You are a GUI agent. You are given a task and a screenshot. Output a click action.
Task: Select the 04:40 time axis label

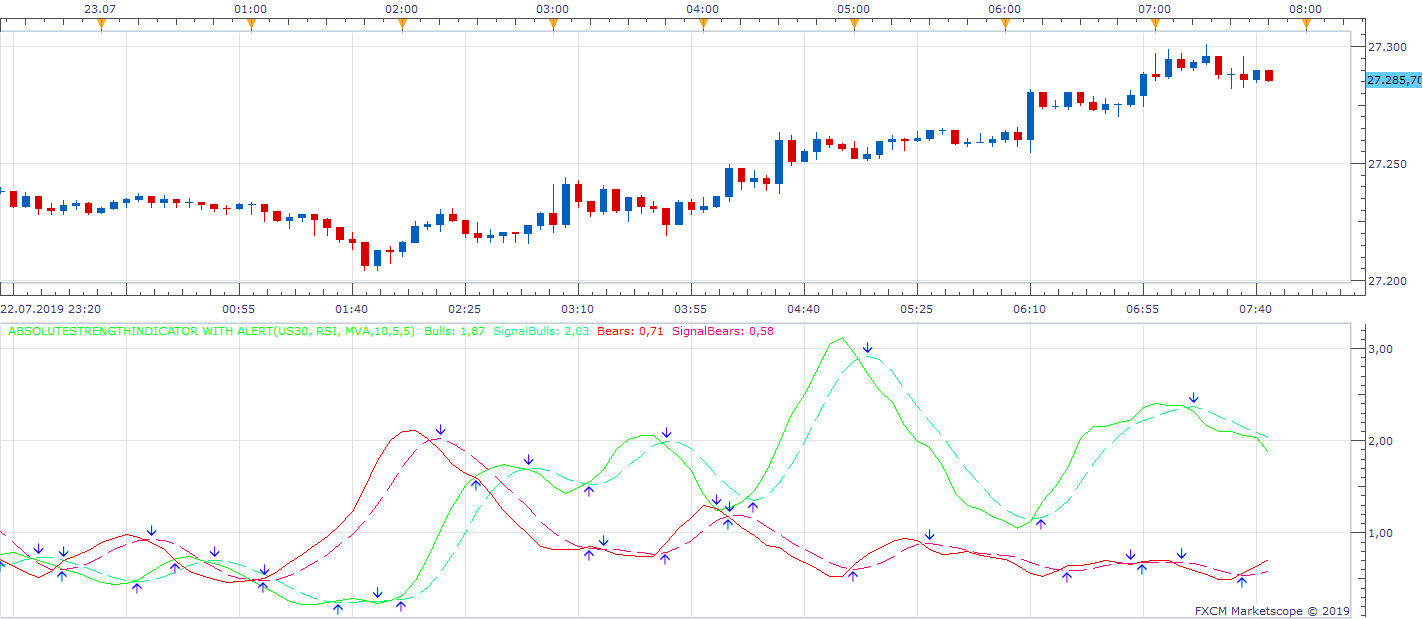803,309
